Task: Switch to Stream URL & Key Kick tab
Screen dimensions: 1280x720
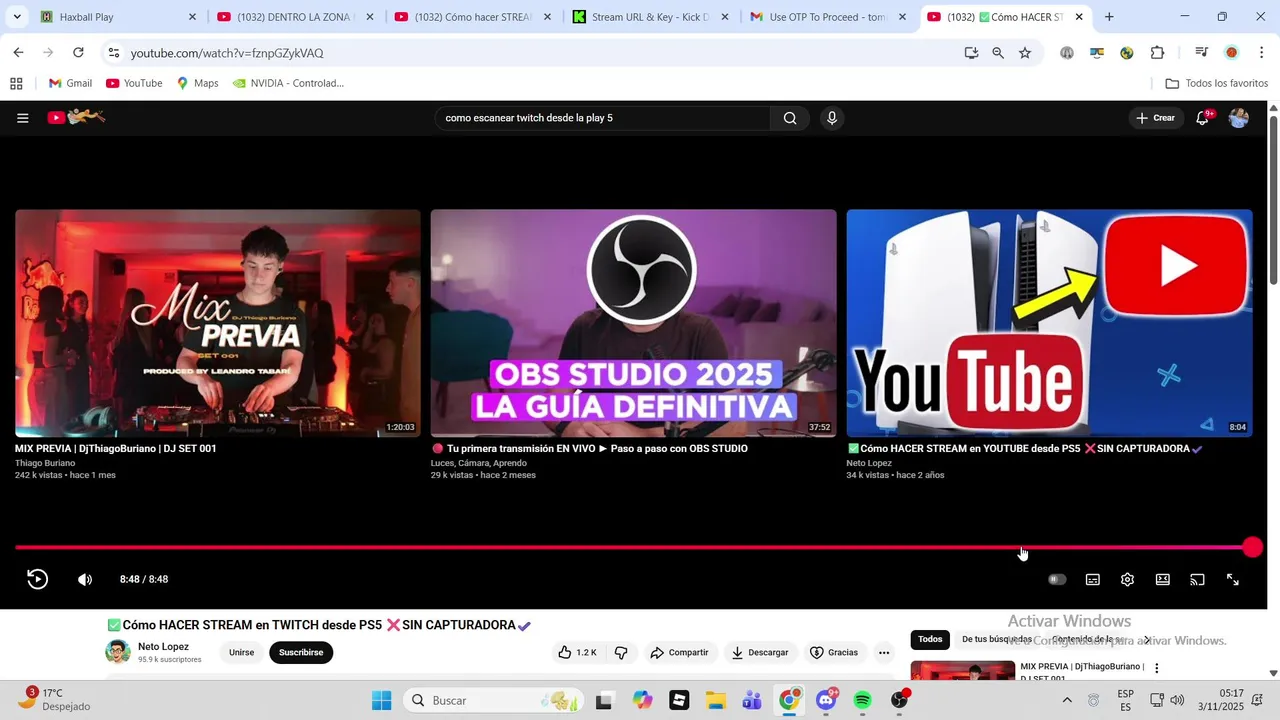Action: (x=651, y=17)
